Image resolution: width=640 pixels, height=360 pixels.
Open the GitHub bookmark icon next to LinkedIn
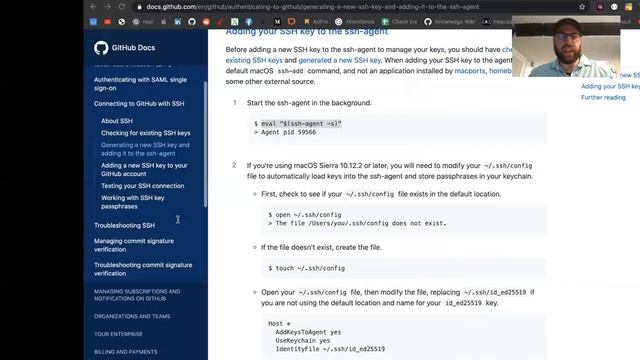tap(192, 22)
